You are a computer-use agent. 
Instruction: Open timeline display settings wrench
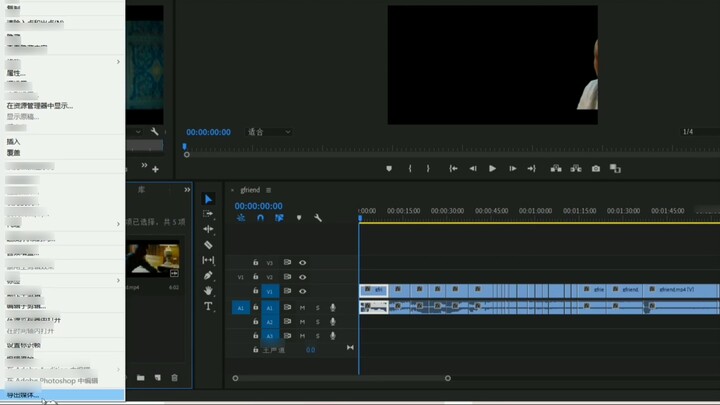(x=318, y=218)
